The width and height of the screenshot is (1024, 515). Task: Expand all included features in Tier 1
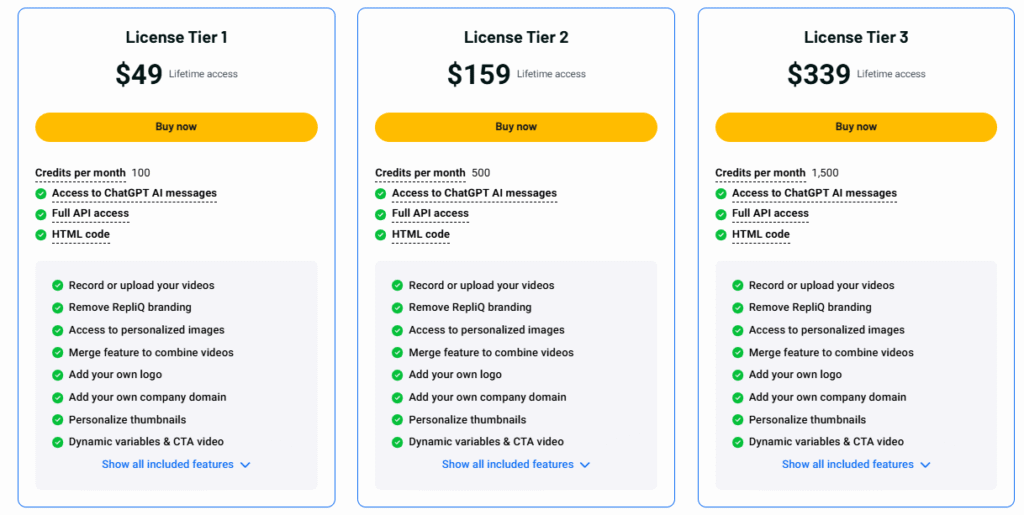(x=176, y=465)
